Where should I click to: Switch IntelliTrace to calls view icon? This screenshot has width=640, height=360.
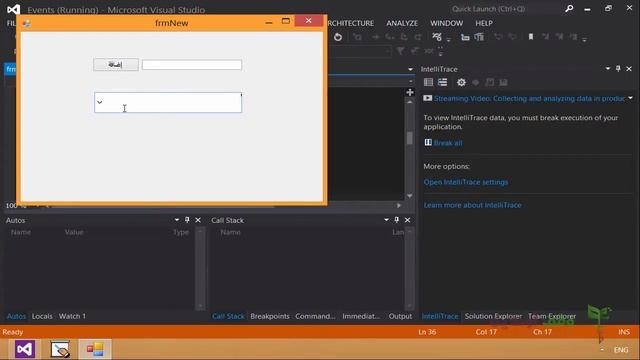442,82
